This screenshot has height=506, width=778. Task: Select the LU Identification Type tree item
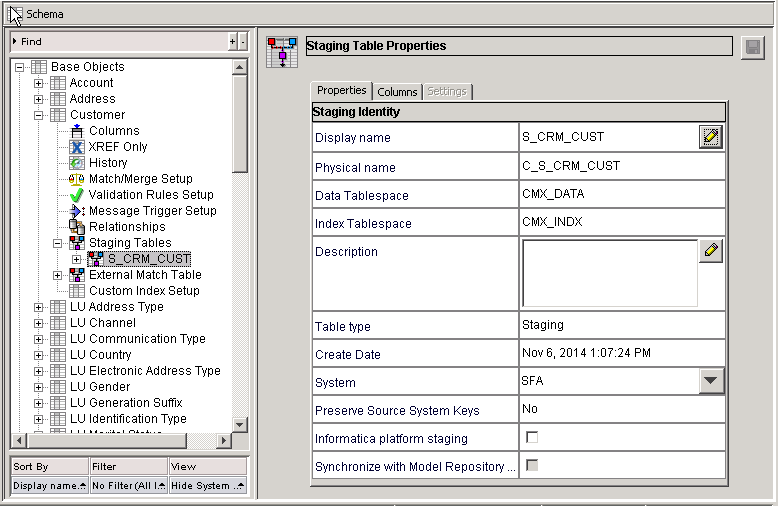click(x=128, y=419)
